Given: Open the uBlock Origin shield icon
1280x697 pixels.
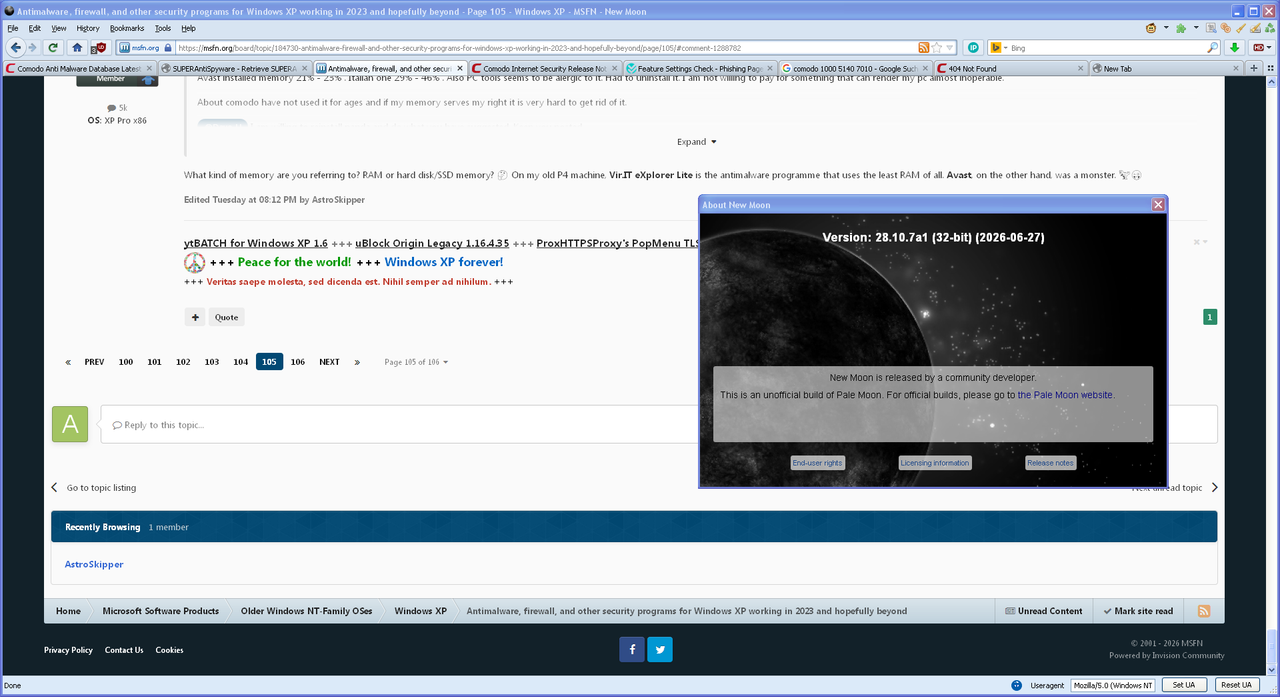Looking at the screenshot, I should pyautogui.click(x=99, y=47).
